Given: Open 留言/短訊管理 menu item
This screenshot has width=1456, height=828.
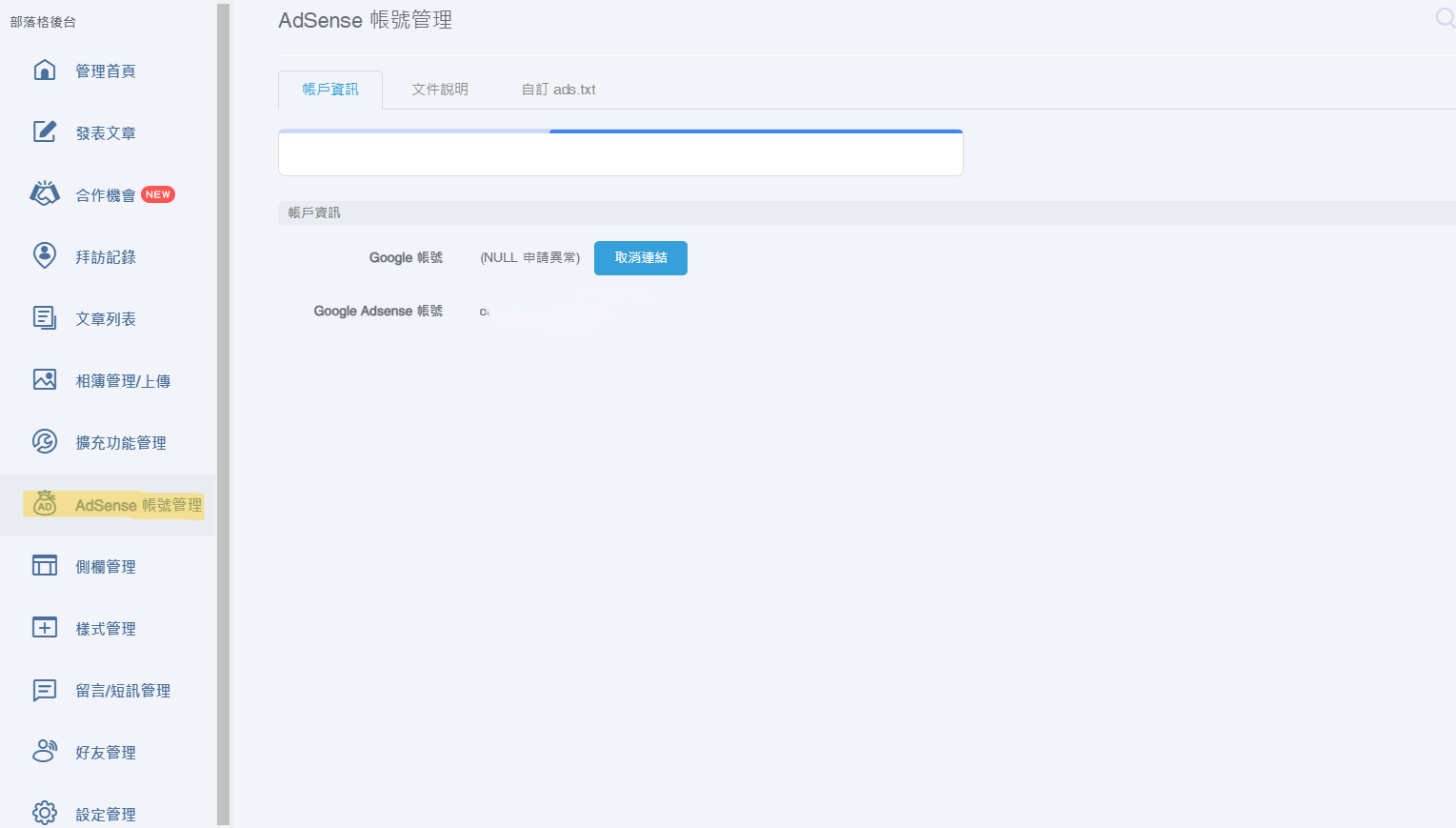Looking at the screenshot, I should tap(123, 691).
